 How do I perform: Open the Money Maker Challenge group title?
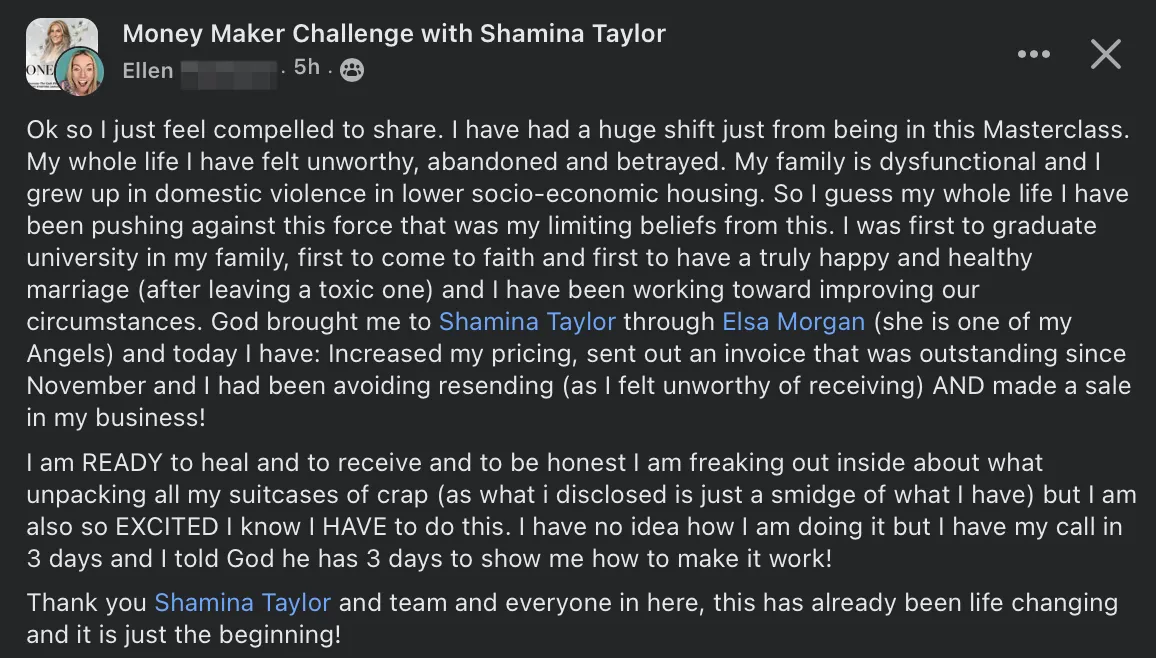click(x=393, y=34)
